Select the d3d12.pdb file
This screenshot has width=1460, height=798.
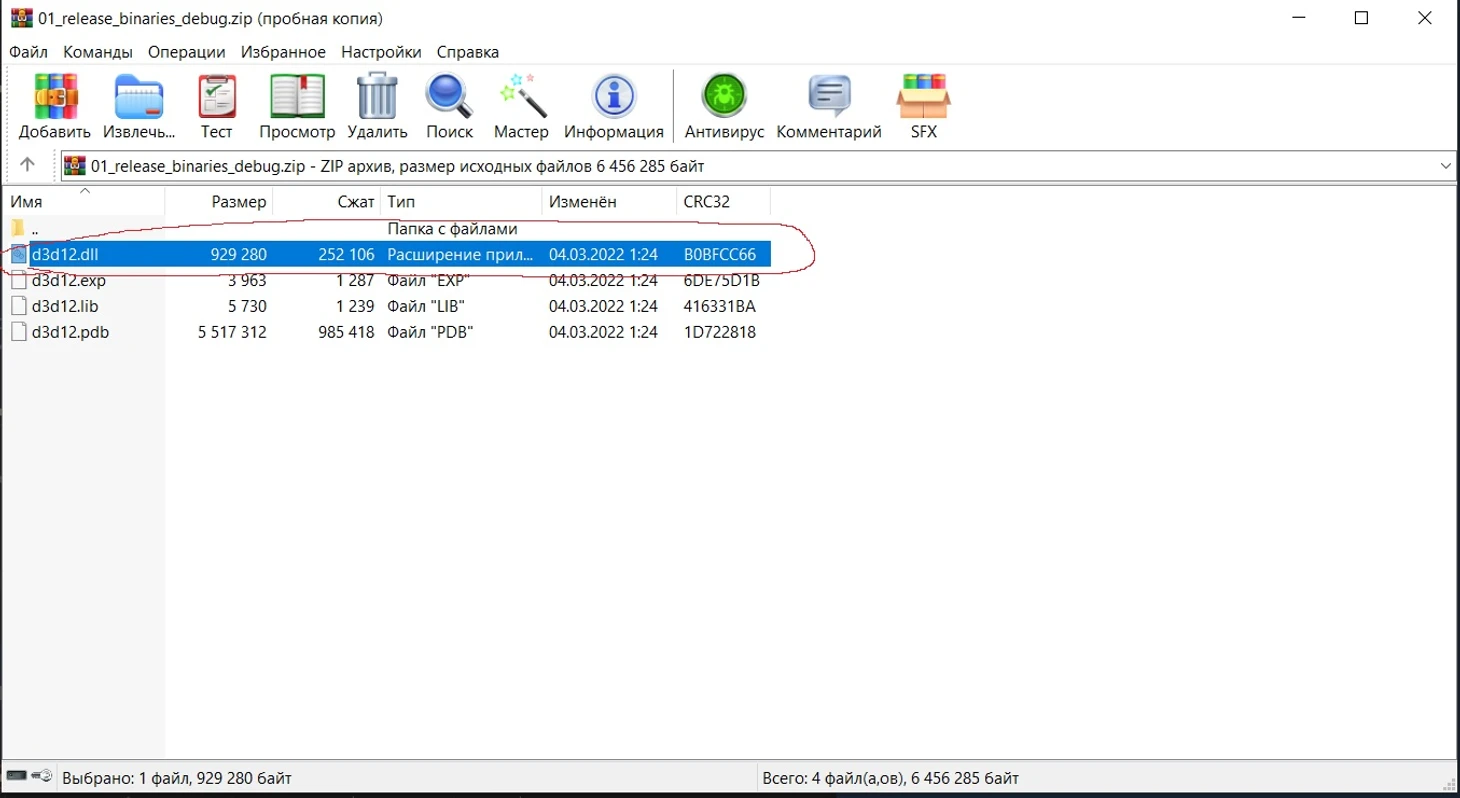70,332
